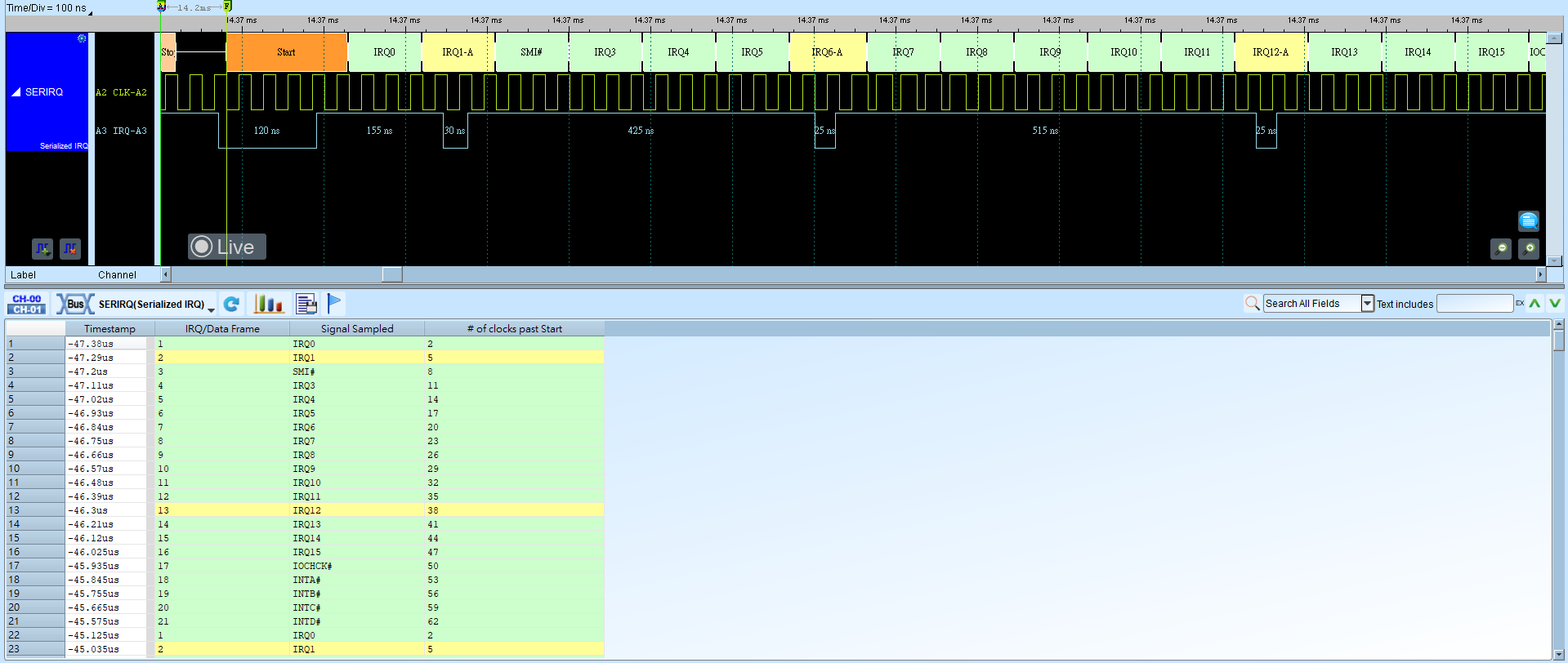Click the zoom out magnifier icon
The width and height of the screenshot is (1568, 663).
pyautogui.click(x=1501, y=248)
